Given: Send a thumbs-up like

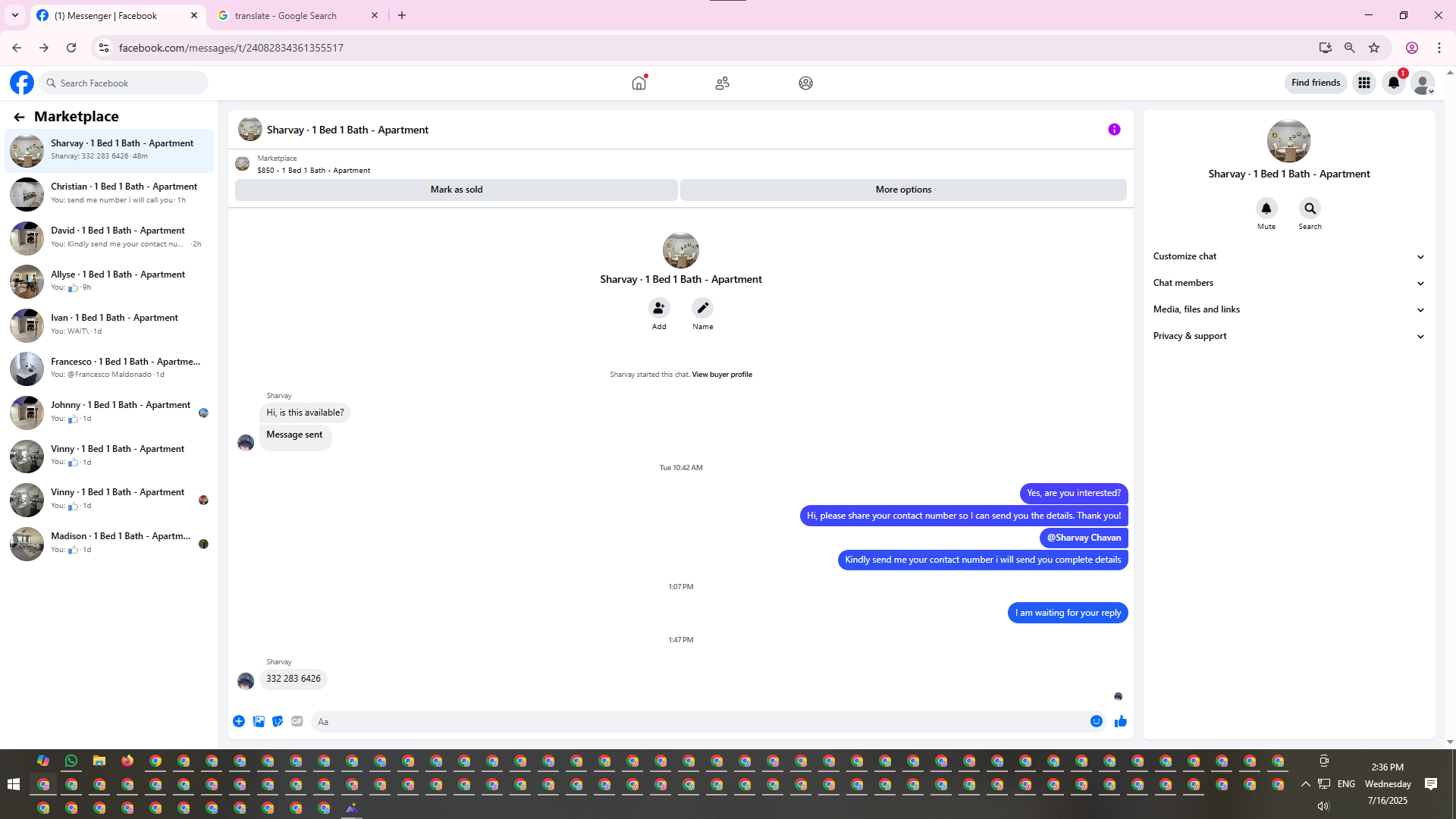Looking at the screenshot, I should [x=1121, y=721].
